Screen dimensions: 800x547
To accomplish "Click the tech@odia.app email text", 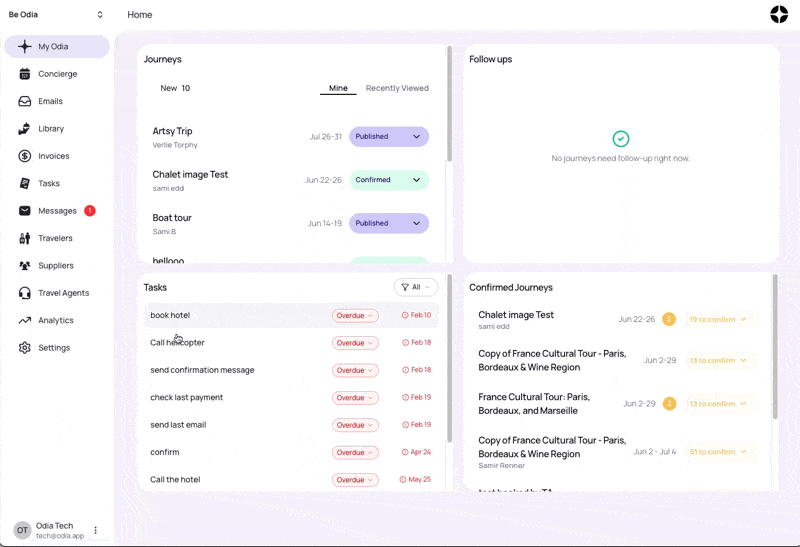I will point(60,536).
